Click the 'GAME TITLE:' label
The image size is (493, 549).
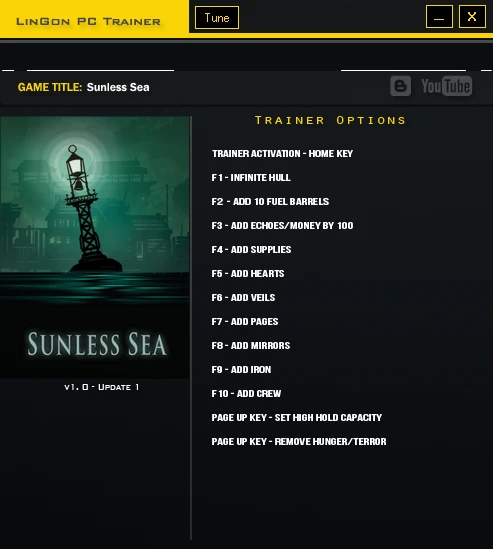click(x=50, y=87)
